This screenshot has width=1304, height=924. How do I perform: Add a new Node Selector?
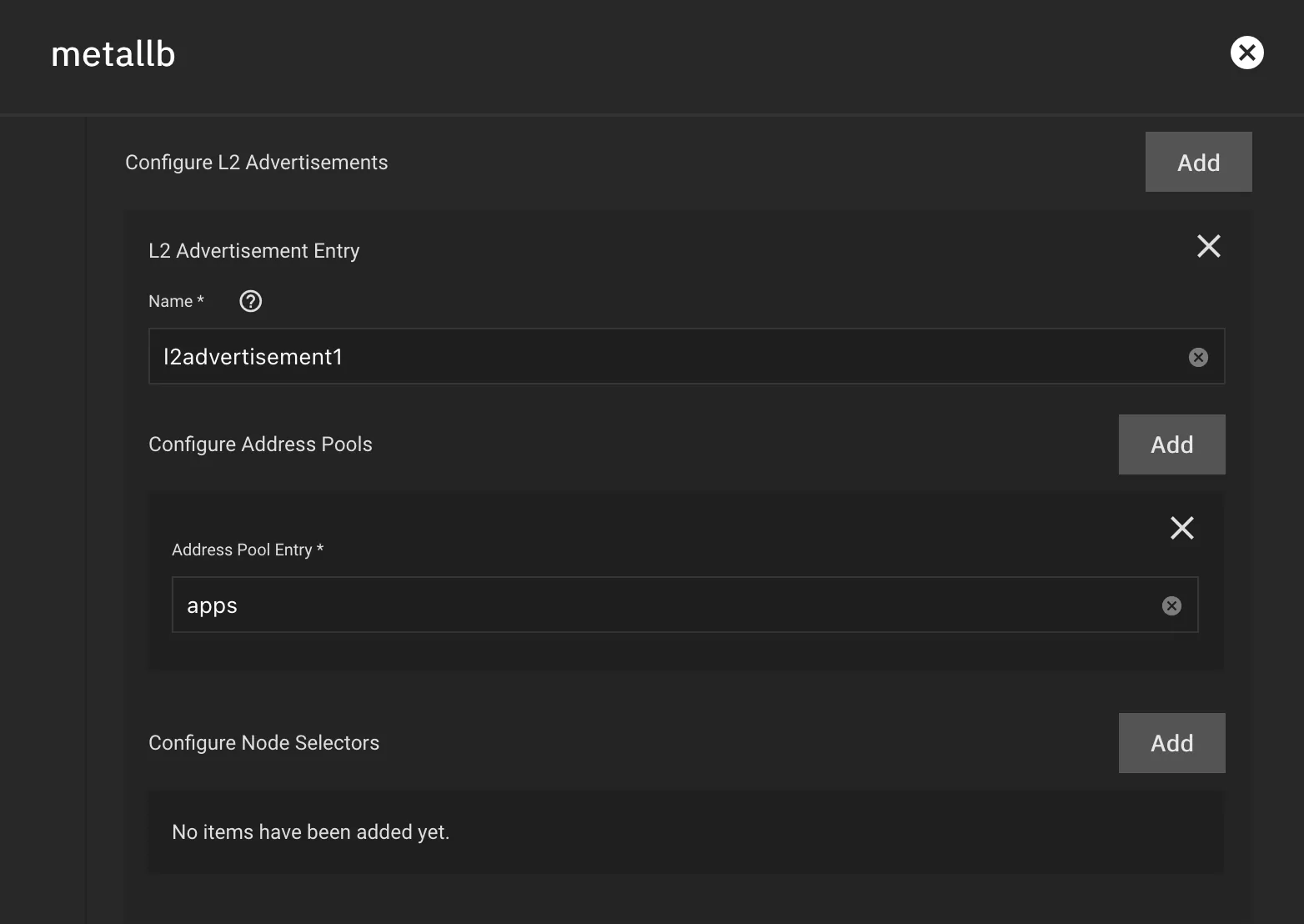click(x=1171, y=743)
